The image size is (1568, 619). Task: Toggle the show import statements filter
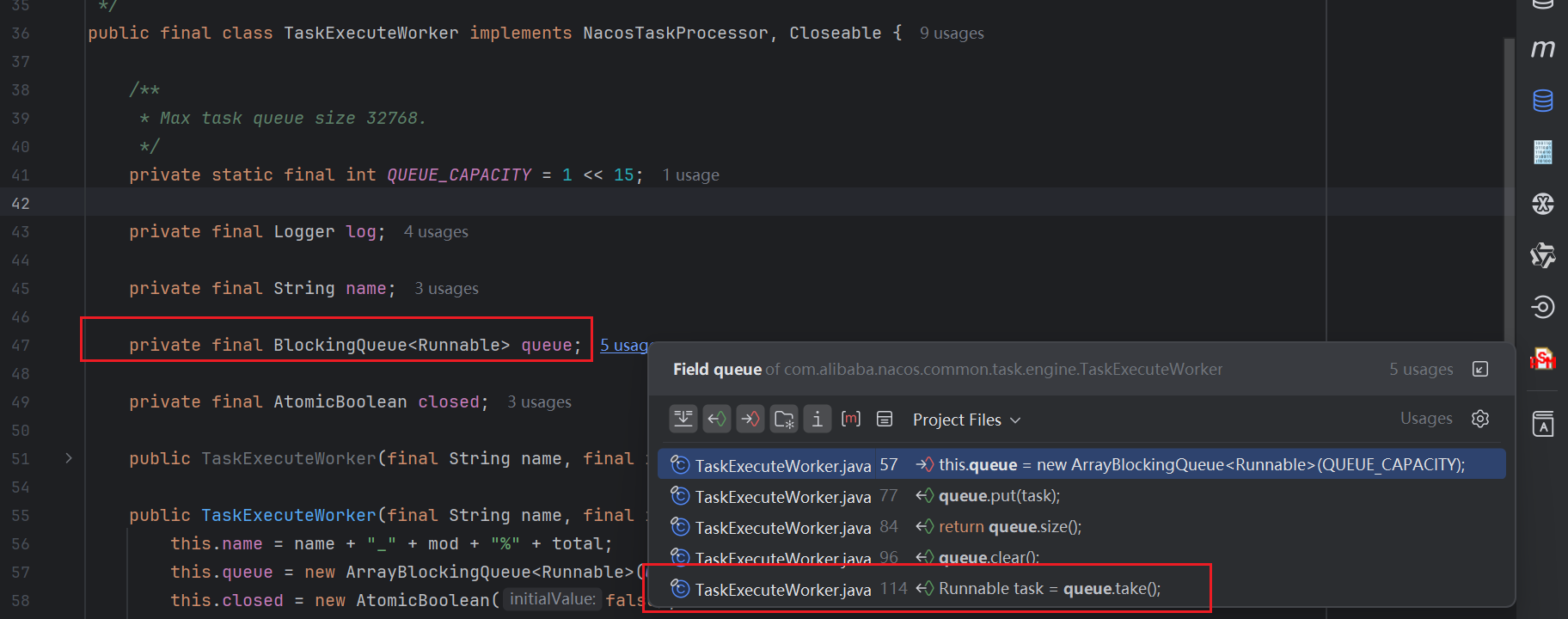[783, 419]
